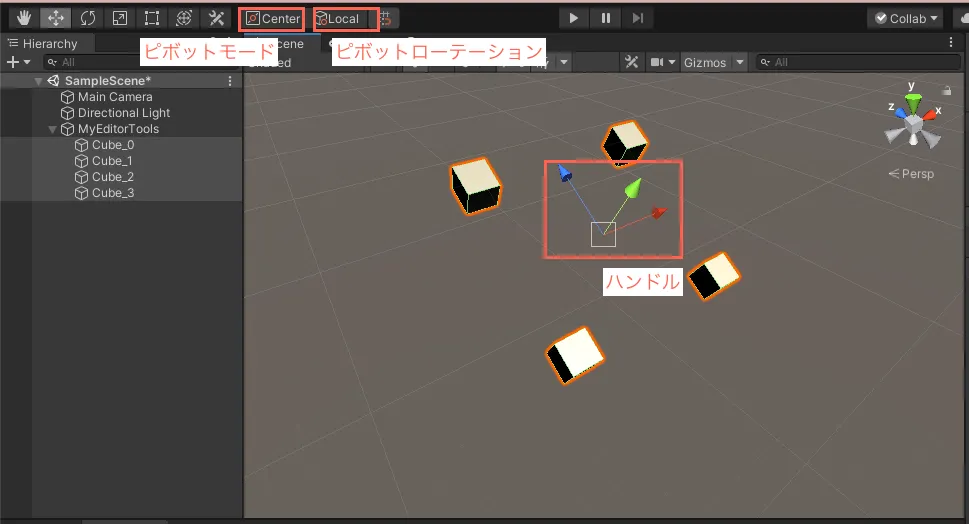Select the Rotate tool
Viewport: 969px width, 524px height.
88,19
